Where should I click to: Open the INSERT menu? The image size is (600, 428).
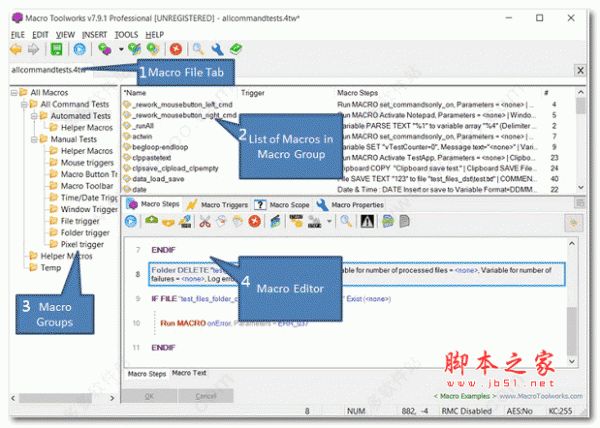95,35
